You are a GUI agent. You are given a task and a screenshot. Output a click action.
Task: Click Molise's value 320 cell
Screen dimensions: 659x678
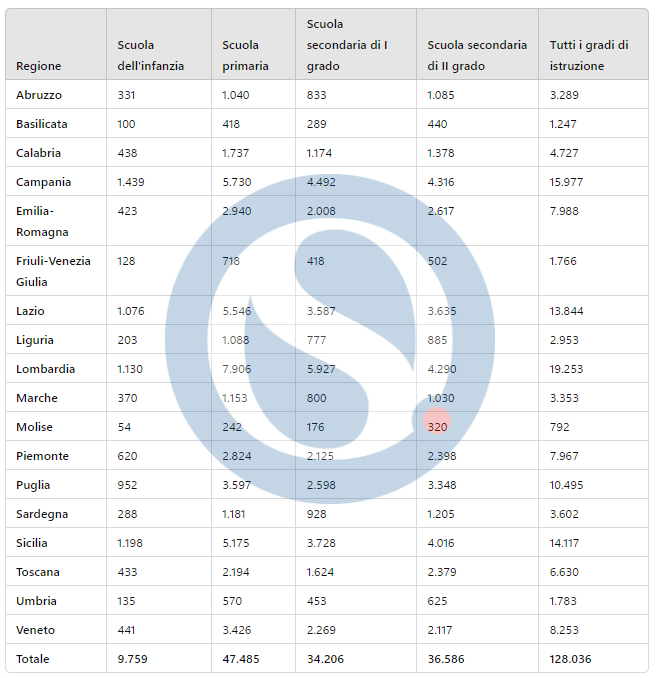437,427
